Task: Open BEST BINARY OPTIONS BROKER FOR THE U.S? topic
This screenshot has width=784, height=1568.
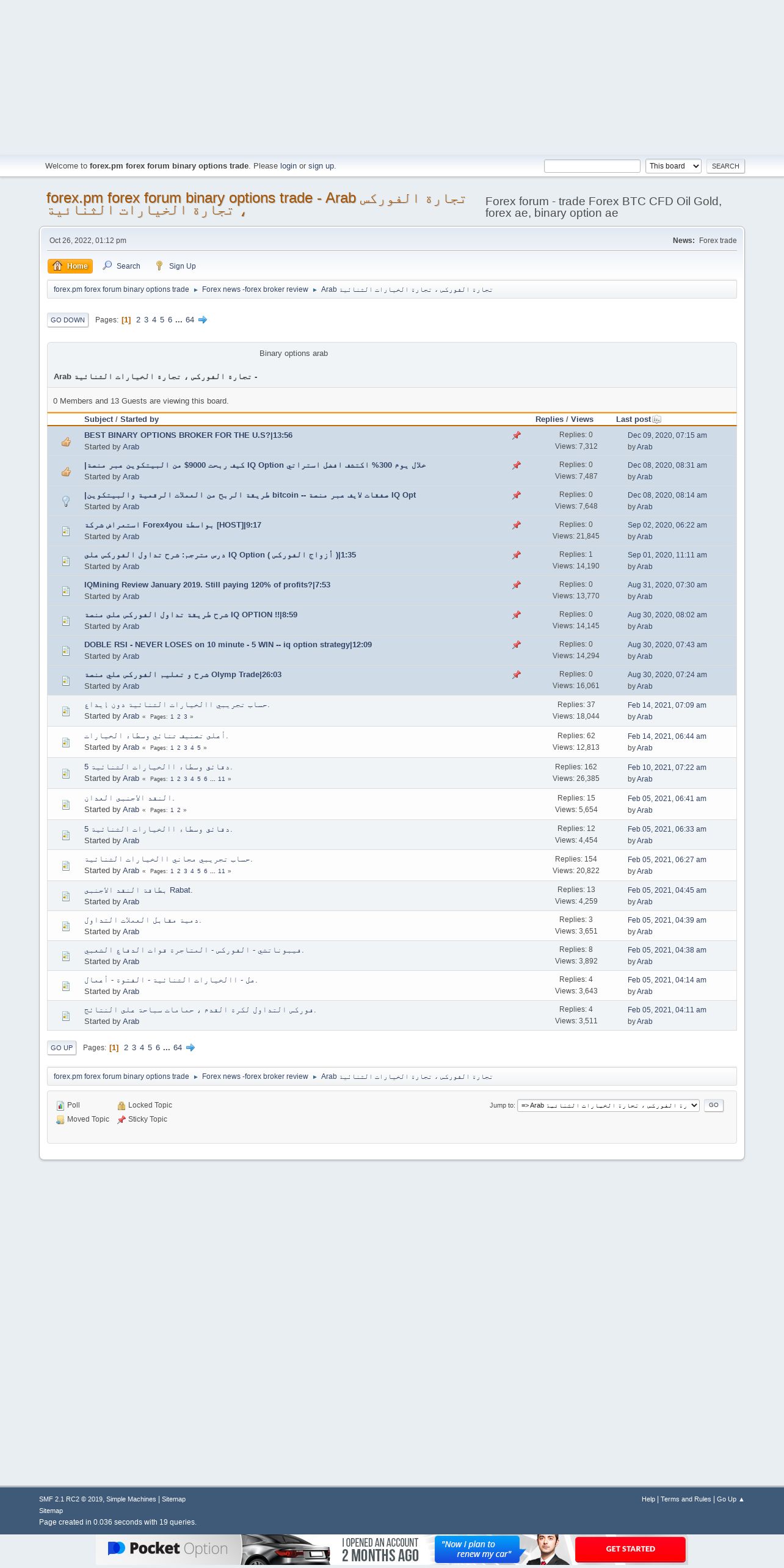Action: coord(188,435)
